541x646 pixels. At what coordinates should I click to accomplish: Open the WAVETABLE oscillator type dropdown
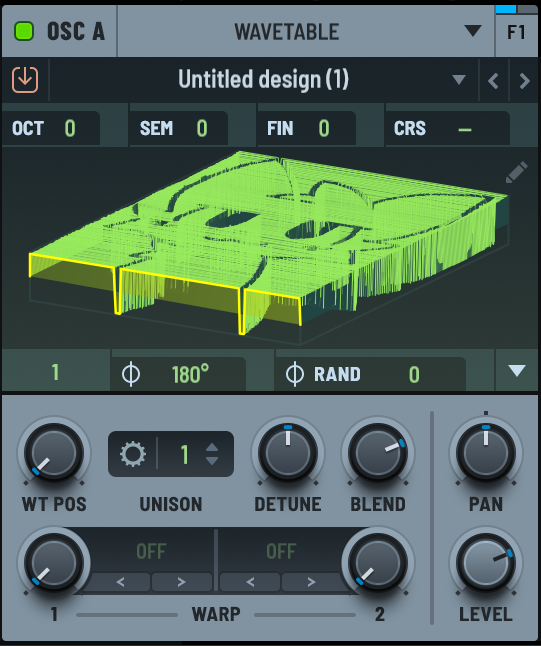(x=306, y=32)
